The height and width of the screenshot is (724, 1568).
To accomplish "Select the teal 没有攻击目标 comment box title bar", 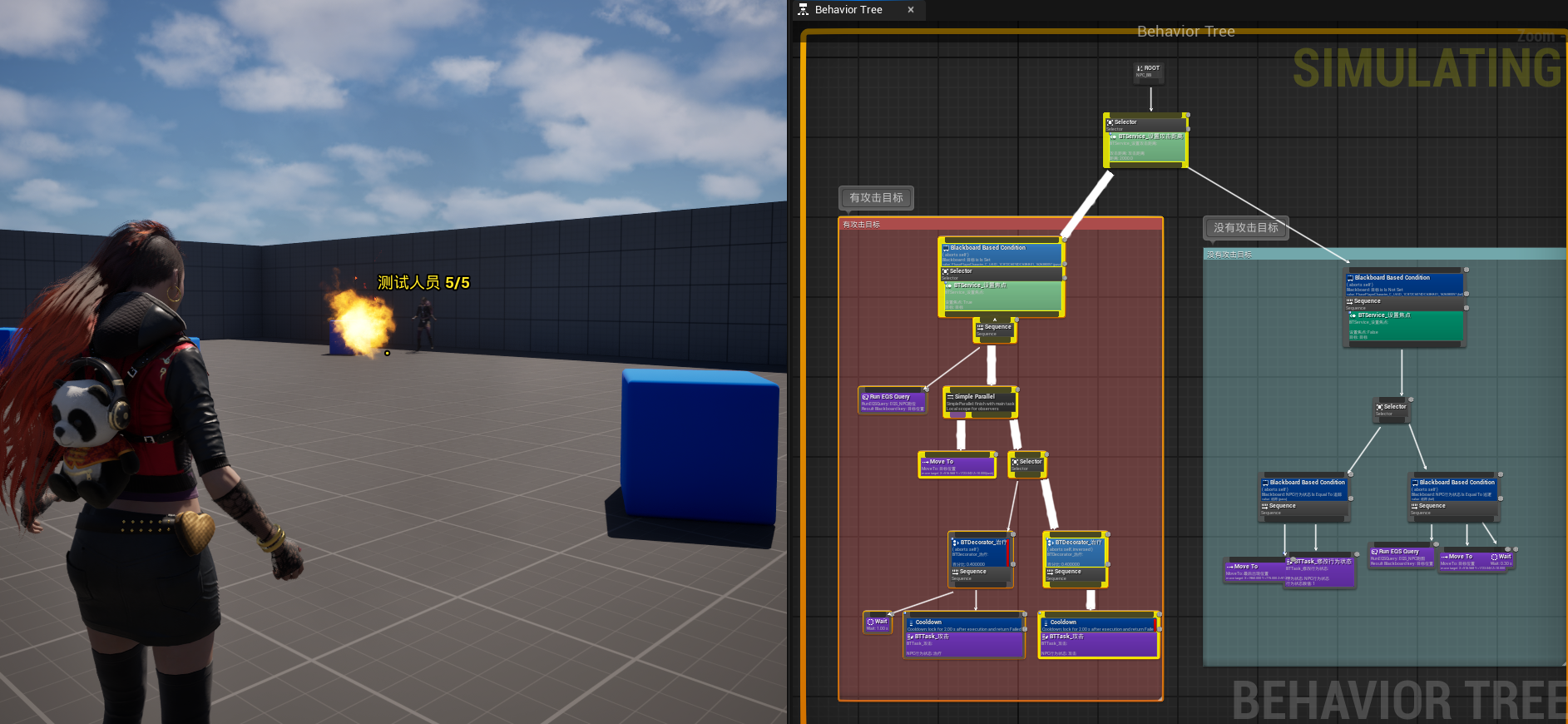I will pos(1385,254).
